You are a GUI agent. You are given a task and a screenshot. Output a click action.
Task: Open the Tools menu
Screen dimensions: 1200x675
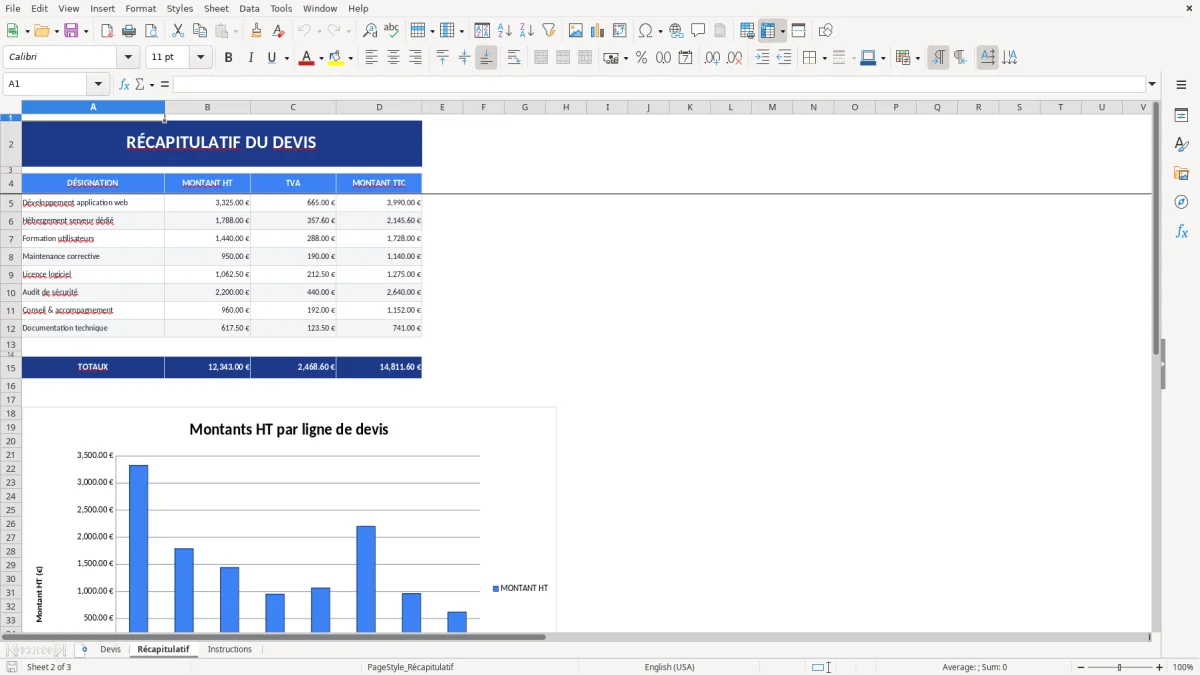[281, 8]
